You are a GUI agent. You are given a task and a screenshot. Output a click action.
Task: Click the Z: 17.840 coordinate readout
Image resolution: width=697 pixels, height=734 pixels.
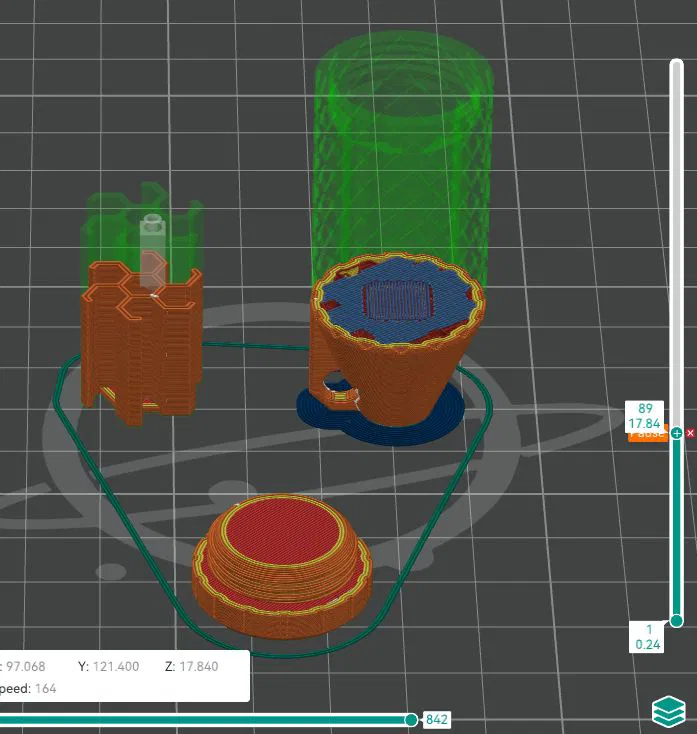(x=191, y=666)
